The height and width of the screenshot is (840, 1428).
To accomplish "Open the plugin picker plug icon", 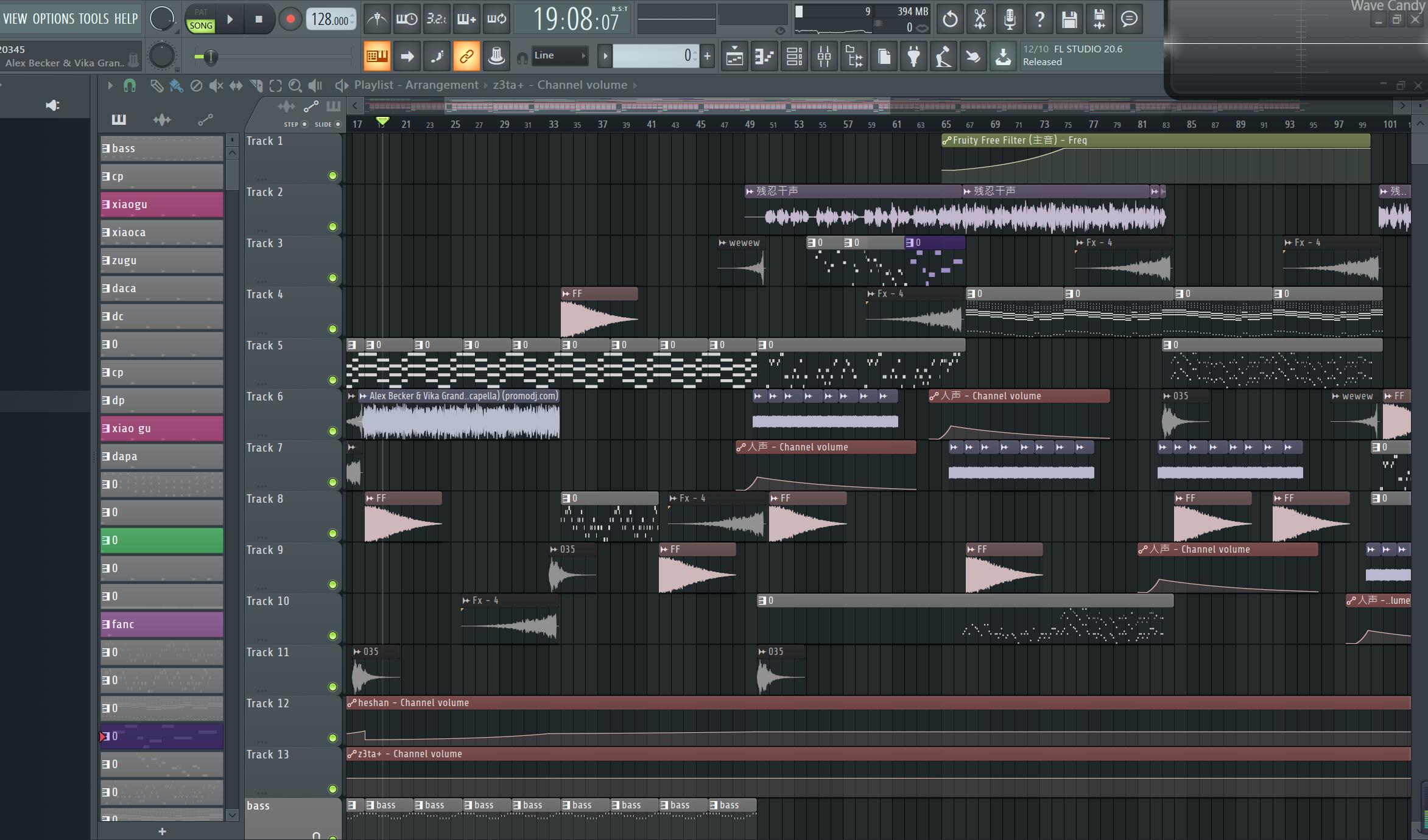I will pos(913,57).
